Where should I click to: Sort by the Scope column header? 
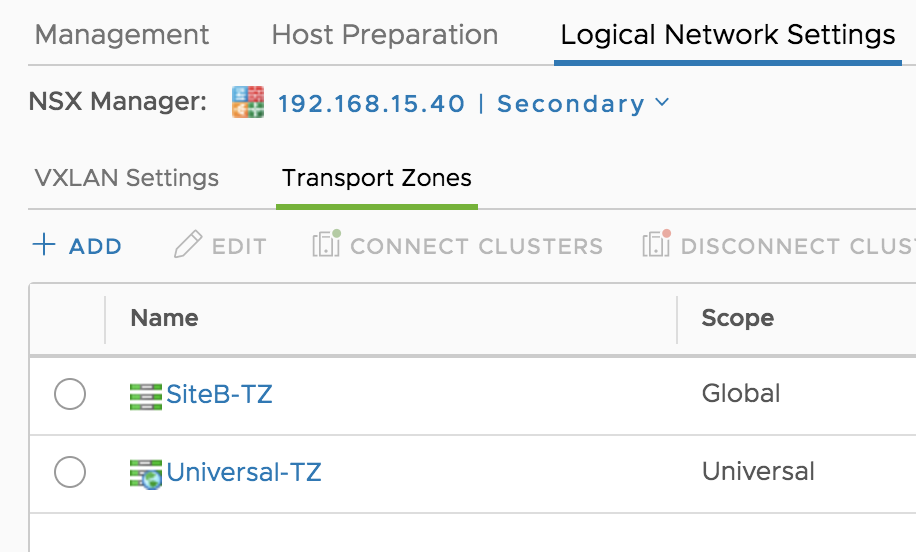click(x=737, y=318)
